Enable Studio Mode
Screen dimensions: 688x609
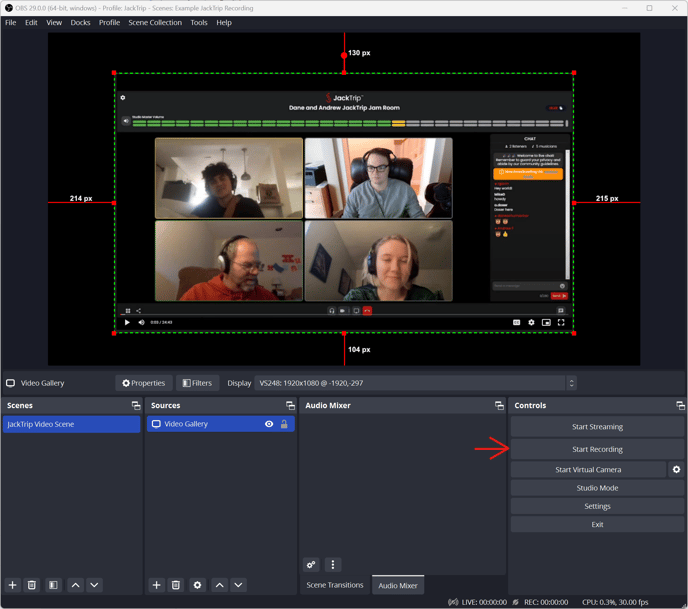597,488
